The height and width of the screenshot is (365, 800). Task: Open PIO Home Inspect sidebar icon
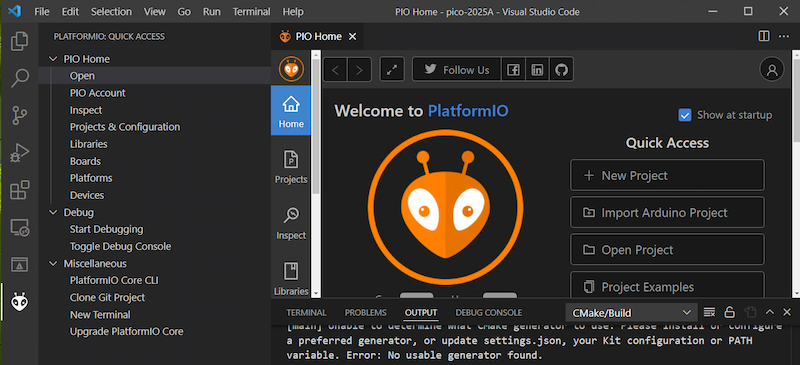[291, 222]
